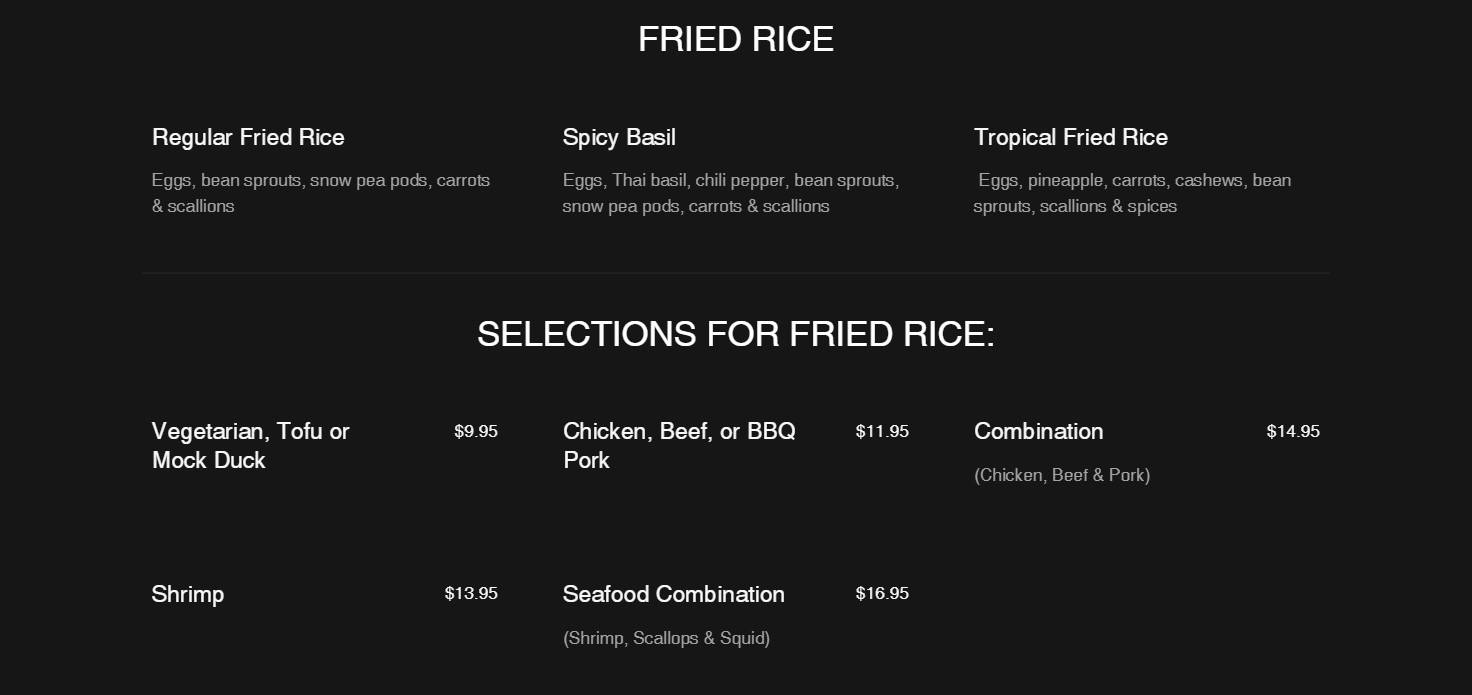The height and width of the screenshot is (695, 1472).
Task: Click the (Chicken, Beef & Pork) note
Action: pos(1061,475)
